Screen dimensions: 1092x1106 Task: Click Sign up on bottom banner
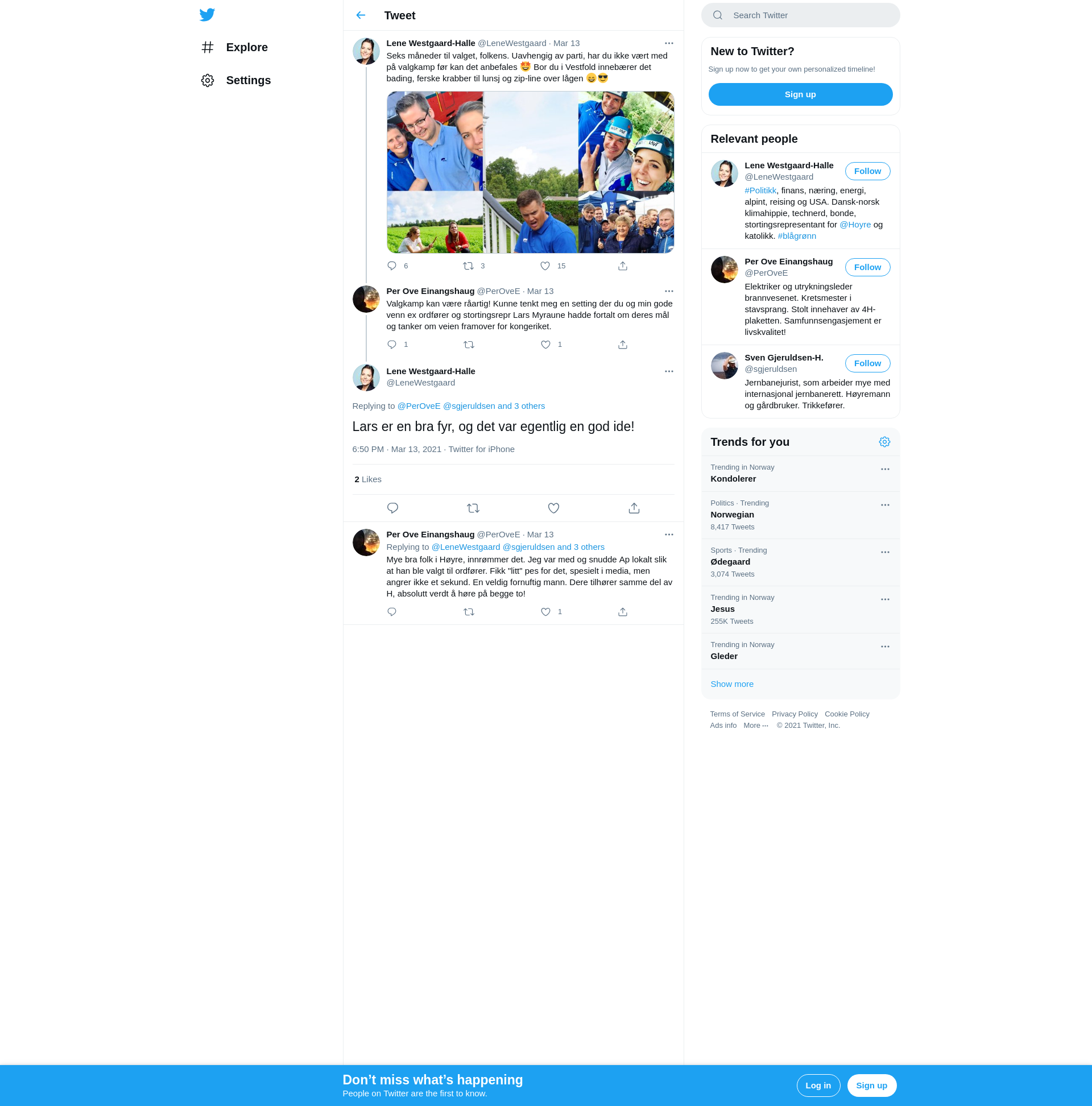(x=871, y=1086)
